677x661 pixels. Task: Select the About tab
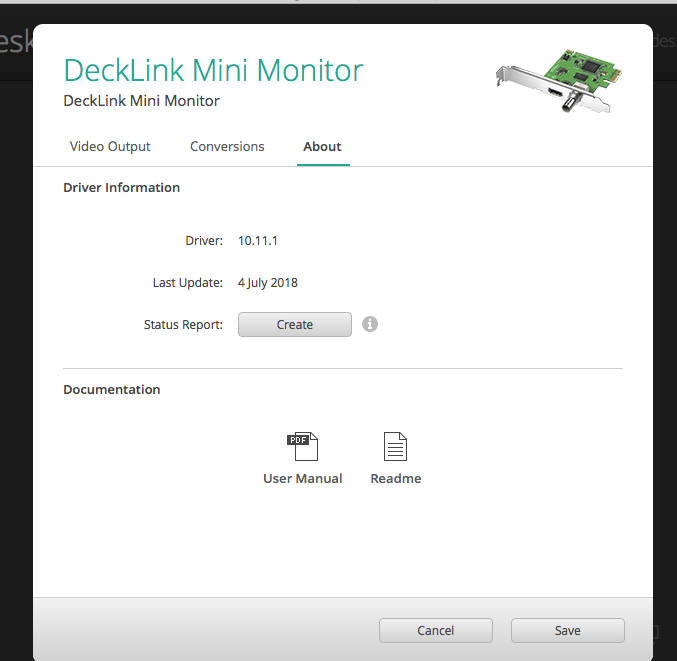322,146
